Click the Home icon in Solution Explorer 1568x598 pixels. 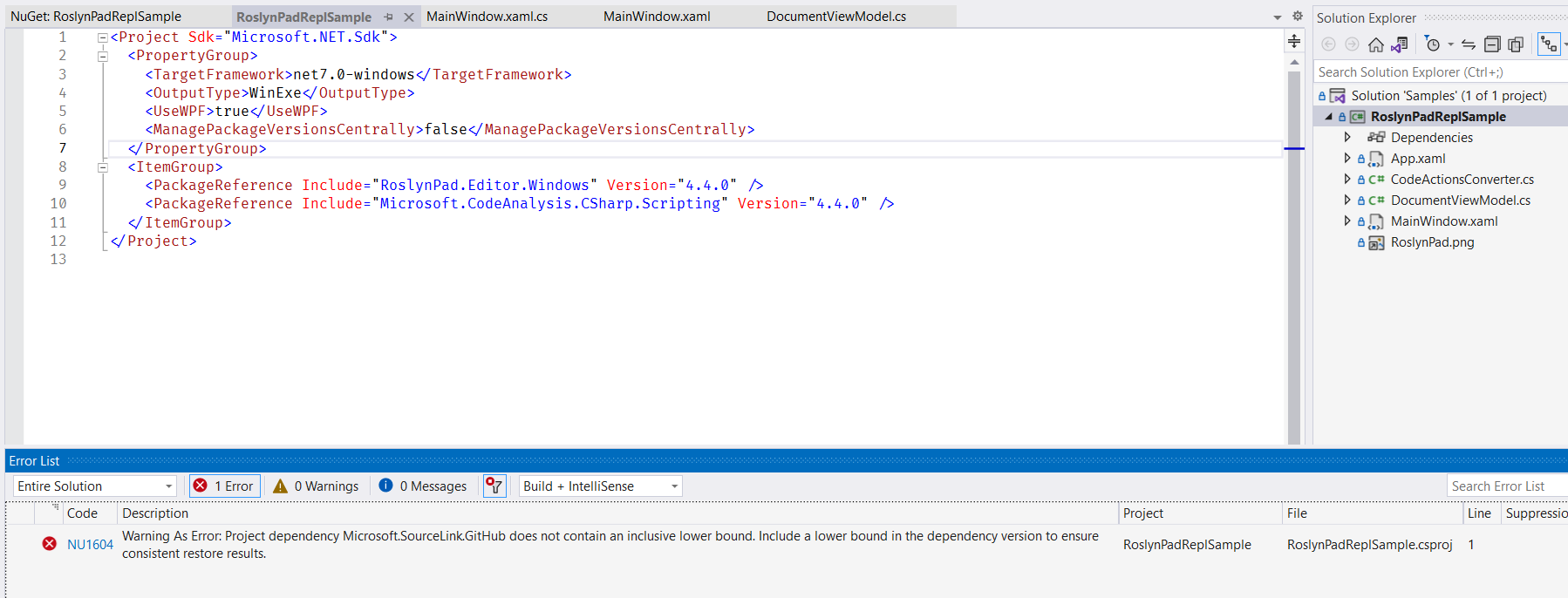point(1376,44)
